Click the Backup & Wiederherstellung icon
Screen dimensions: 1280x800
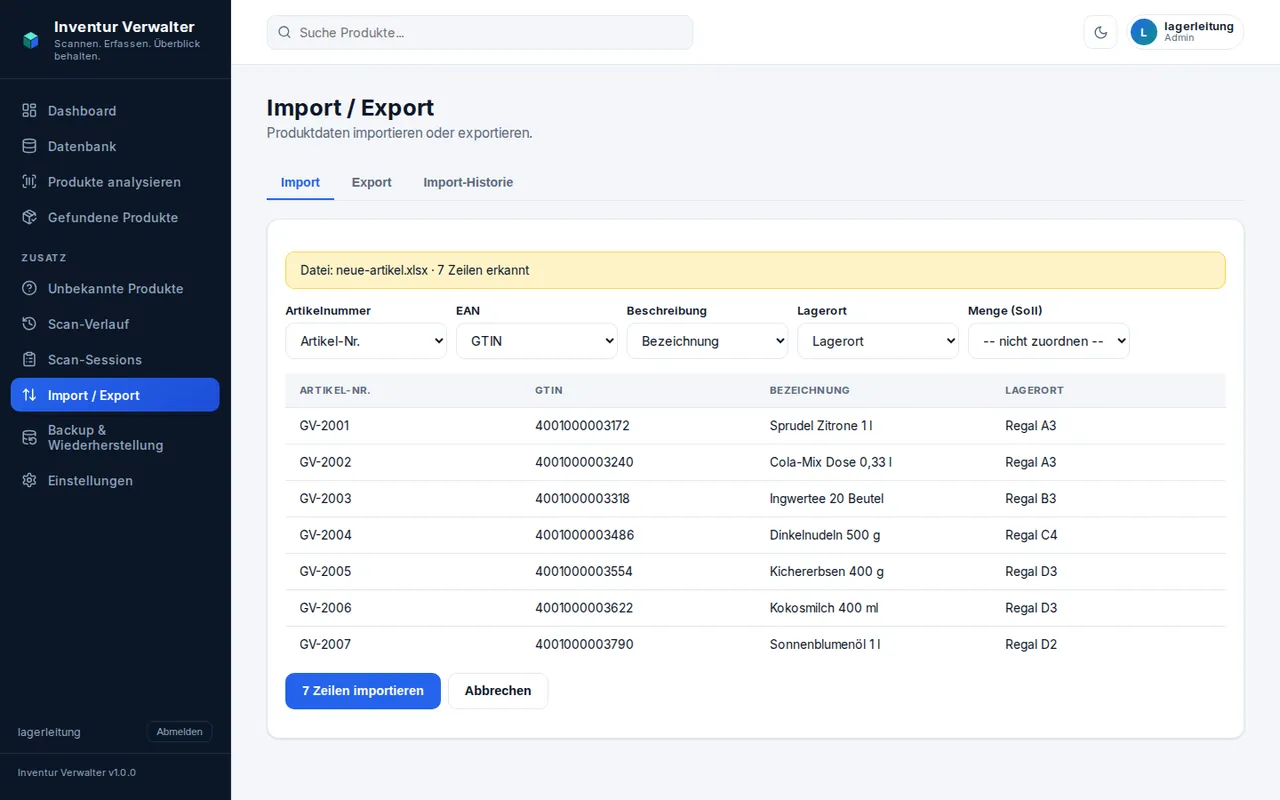(x=30, y=438)
